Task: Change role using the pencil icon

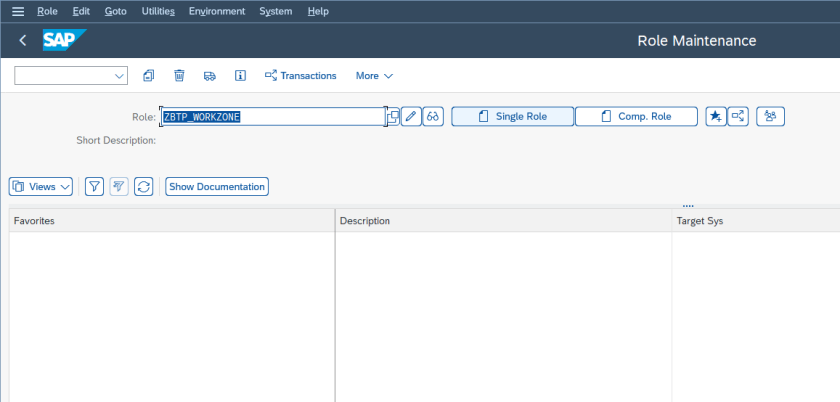Action: 411,116
